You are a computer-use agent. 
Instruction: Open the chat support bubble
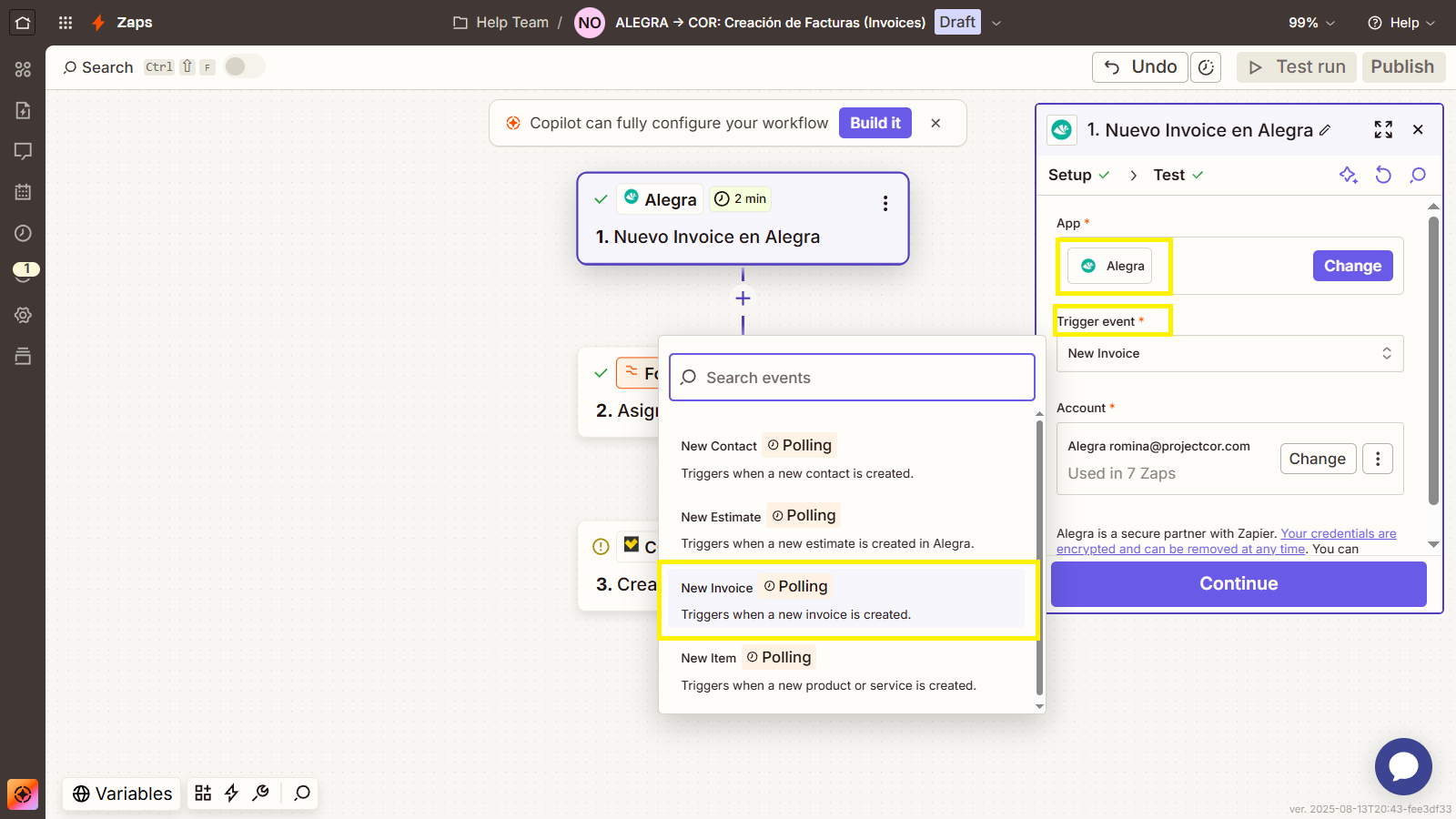pos(1403,766)
